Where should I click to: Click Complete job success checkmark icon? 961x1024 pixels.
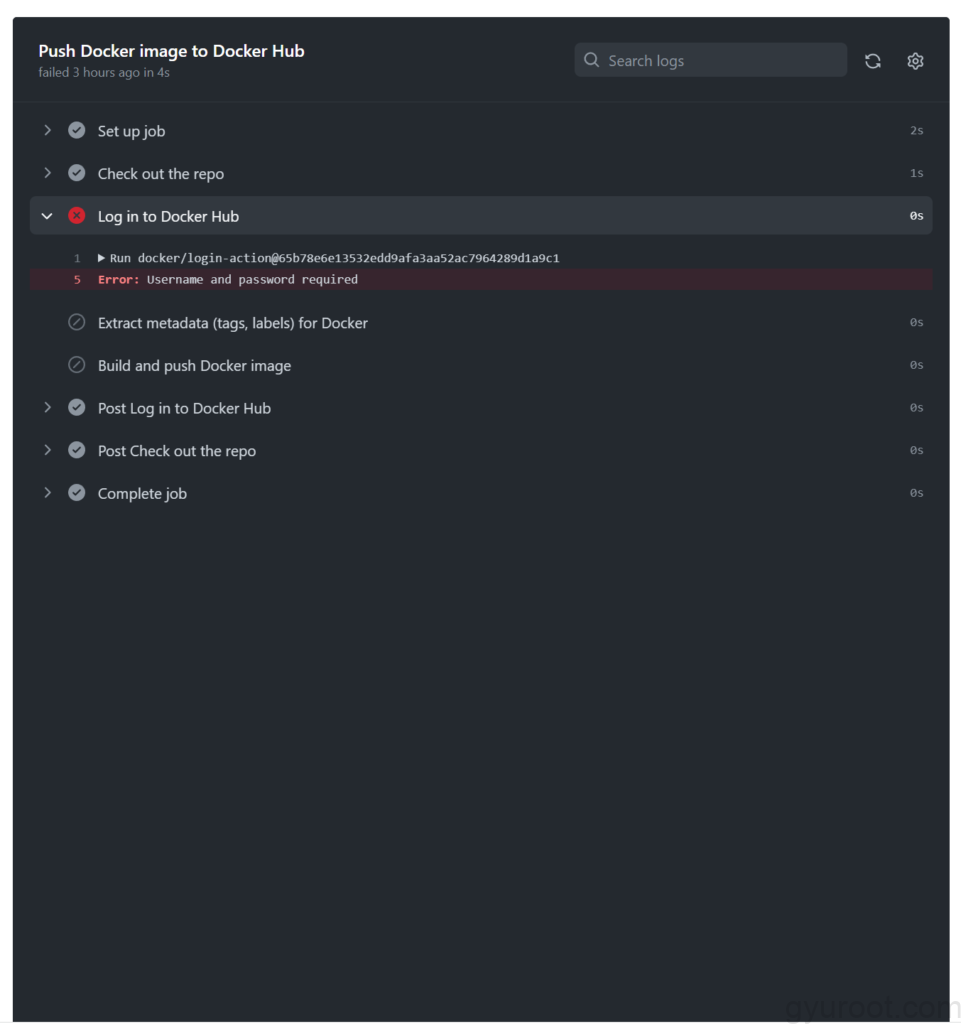(x=77, y=493)
